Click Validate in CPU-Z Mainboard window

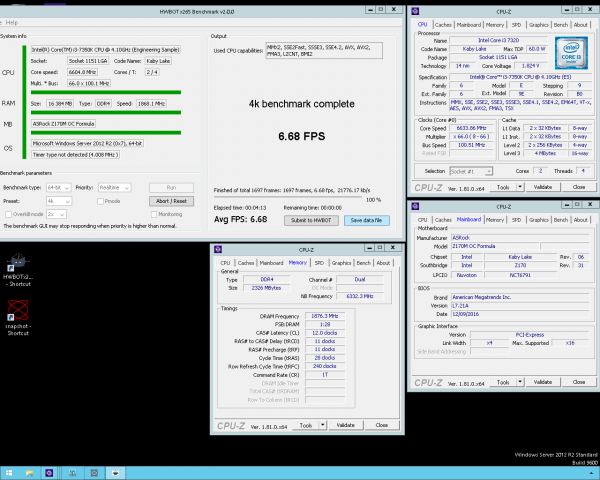[543, 382]
